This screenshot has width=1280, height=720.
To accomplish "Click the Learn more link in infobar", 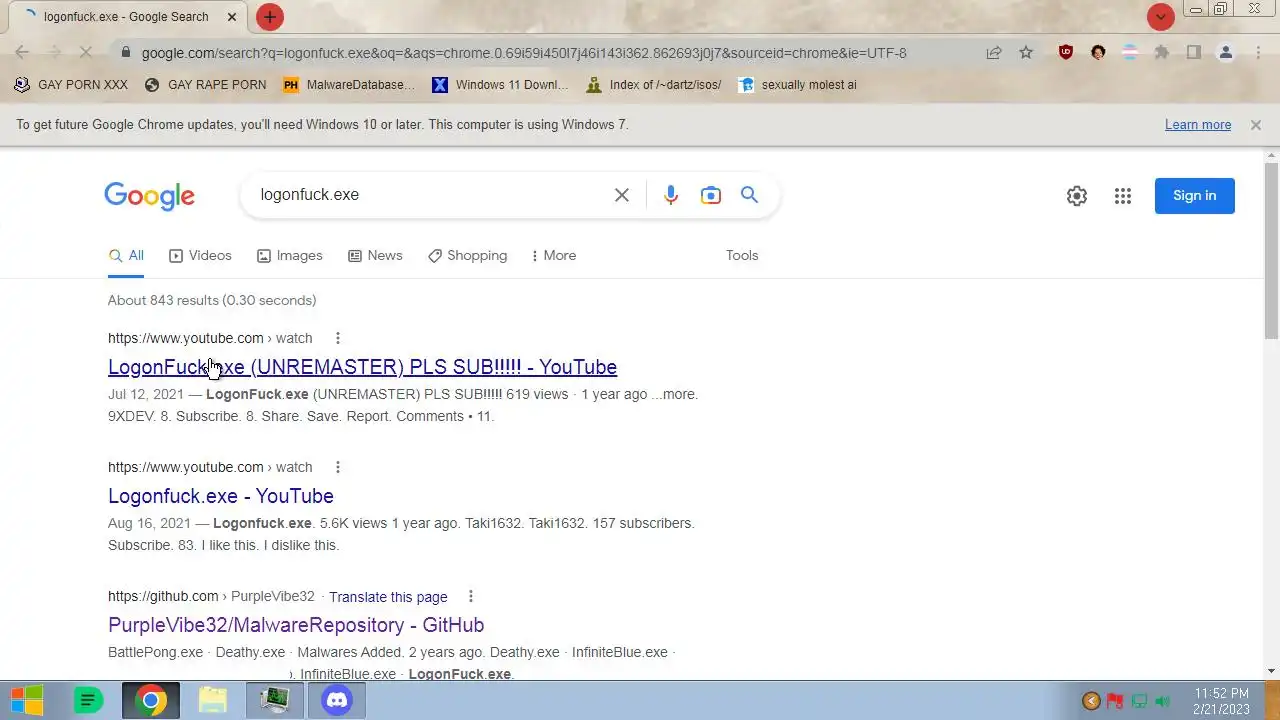I will pyautogui.click(x=1198, y=125).
